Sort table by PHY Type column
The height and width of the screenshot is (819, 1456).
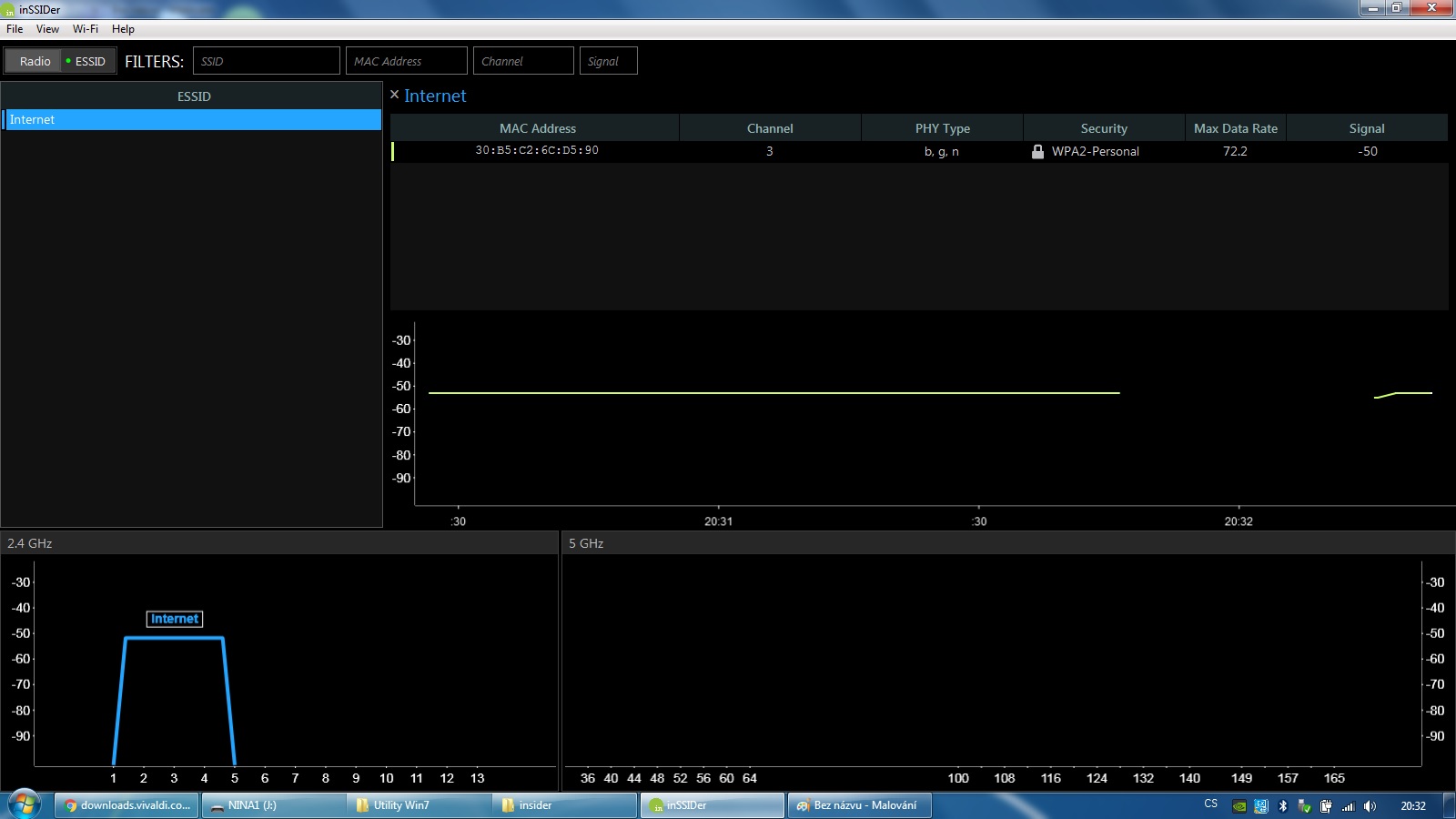[x=942, y=128]
